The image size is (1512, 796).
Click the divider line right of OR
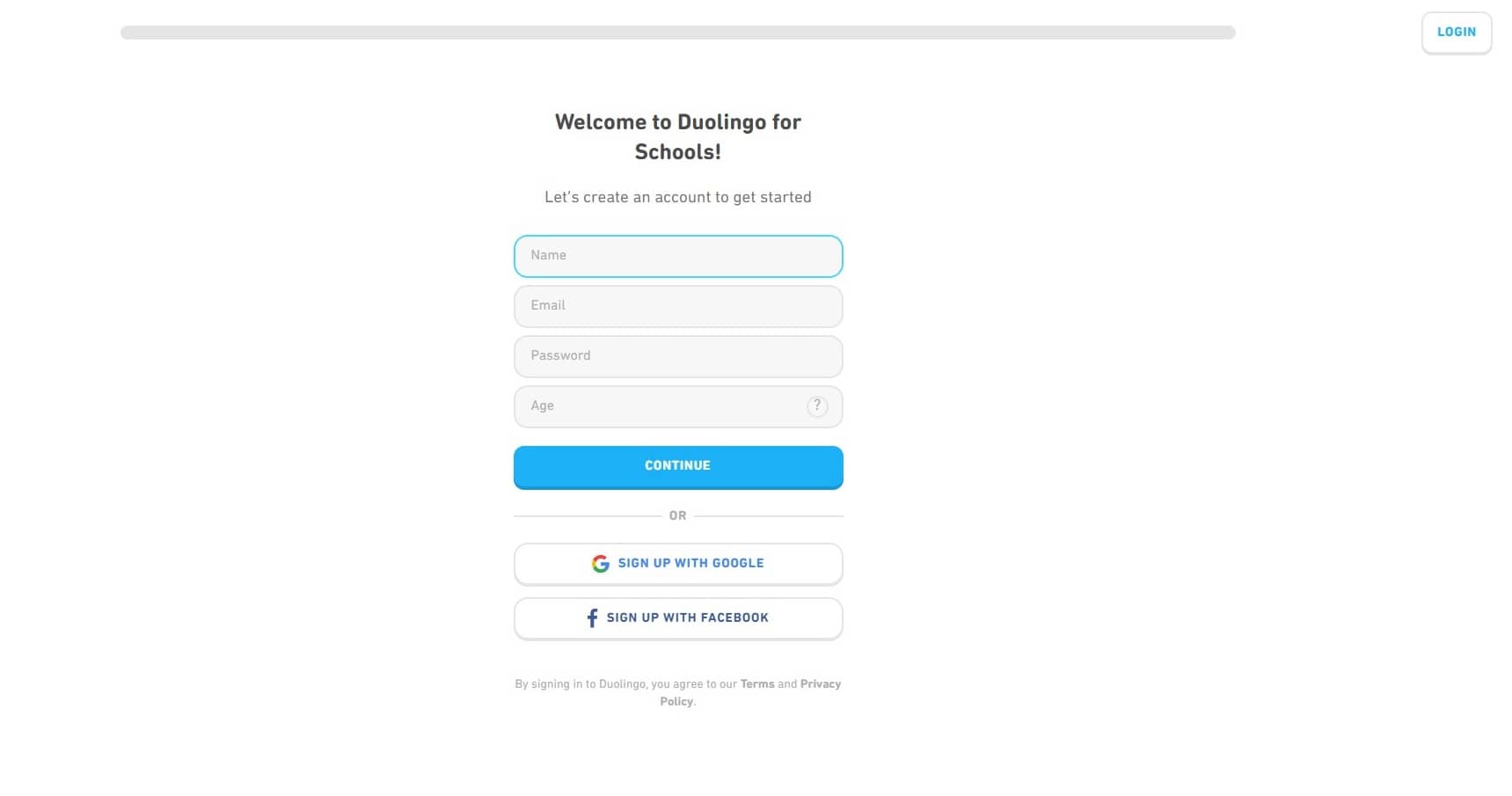[x=768, y=516]
